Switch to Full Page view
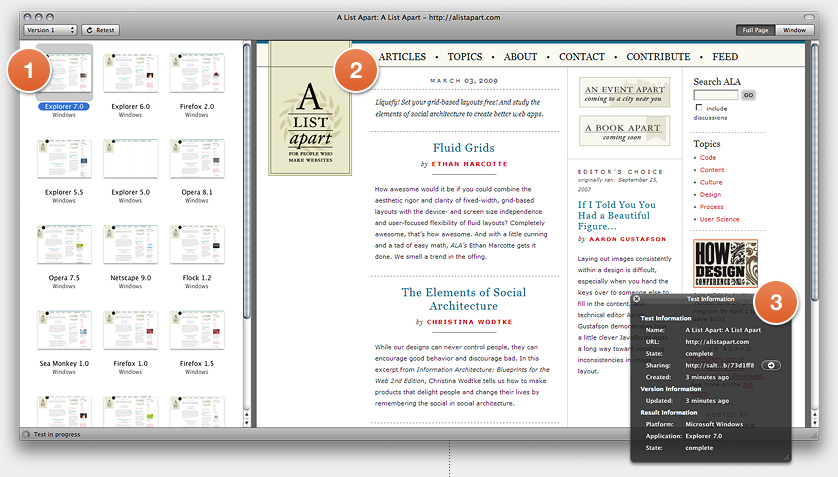Screen dimensions: 838x477 (755, 30)
